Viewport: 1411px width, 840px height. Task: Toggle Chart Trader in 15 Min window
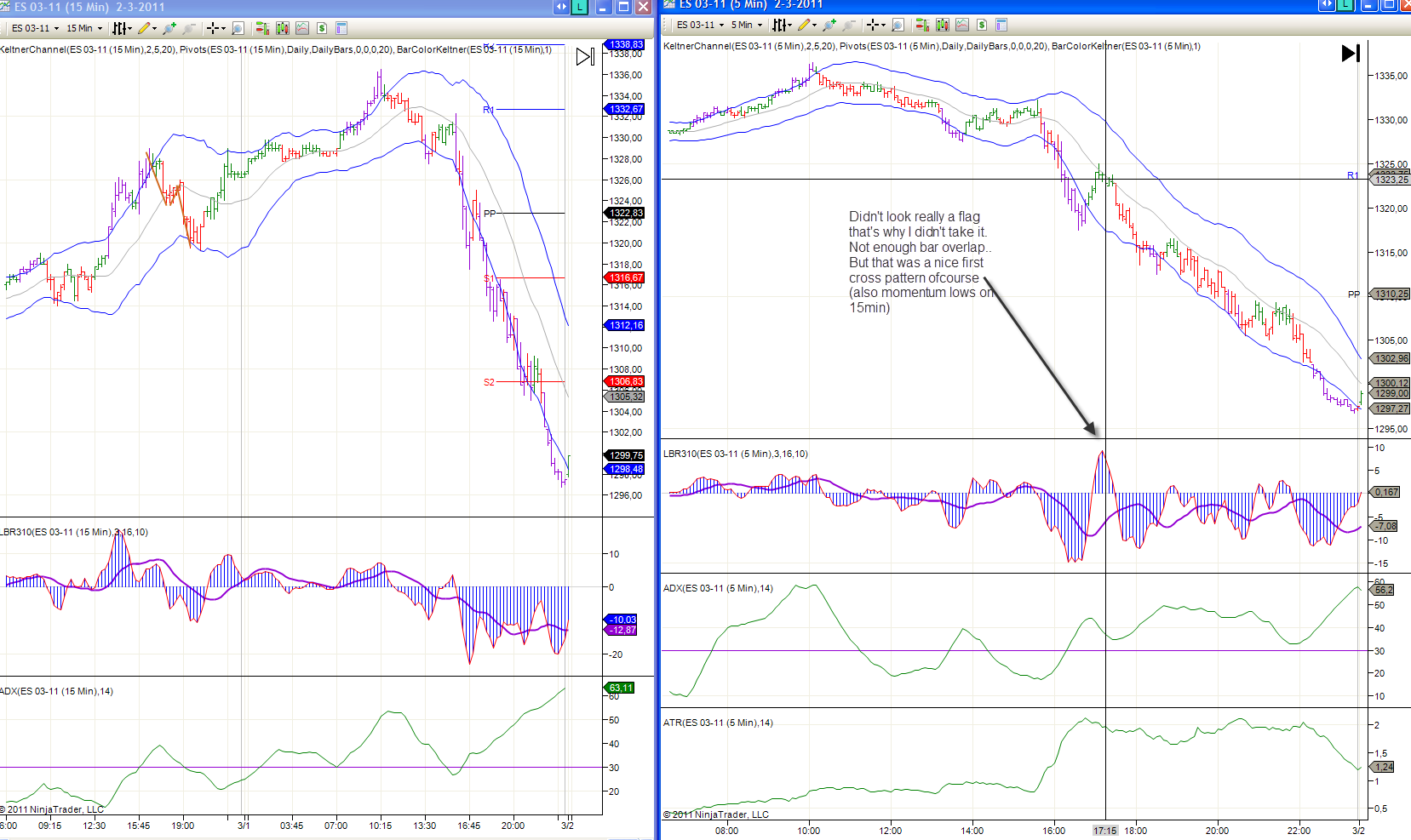coord(262,28)
